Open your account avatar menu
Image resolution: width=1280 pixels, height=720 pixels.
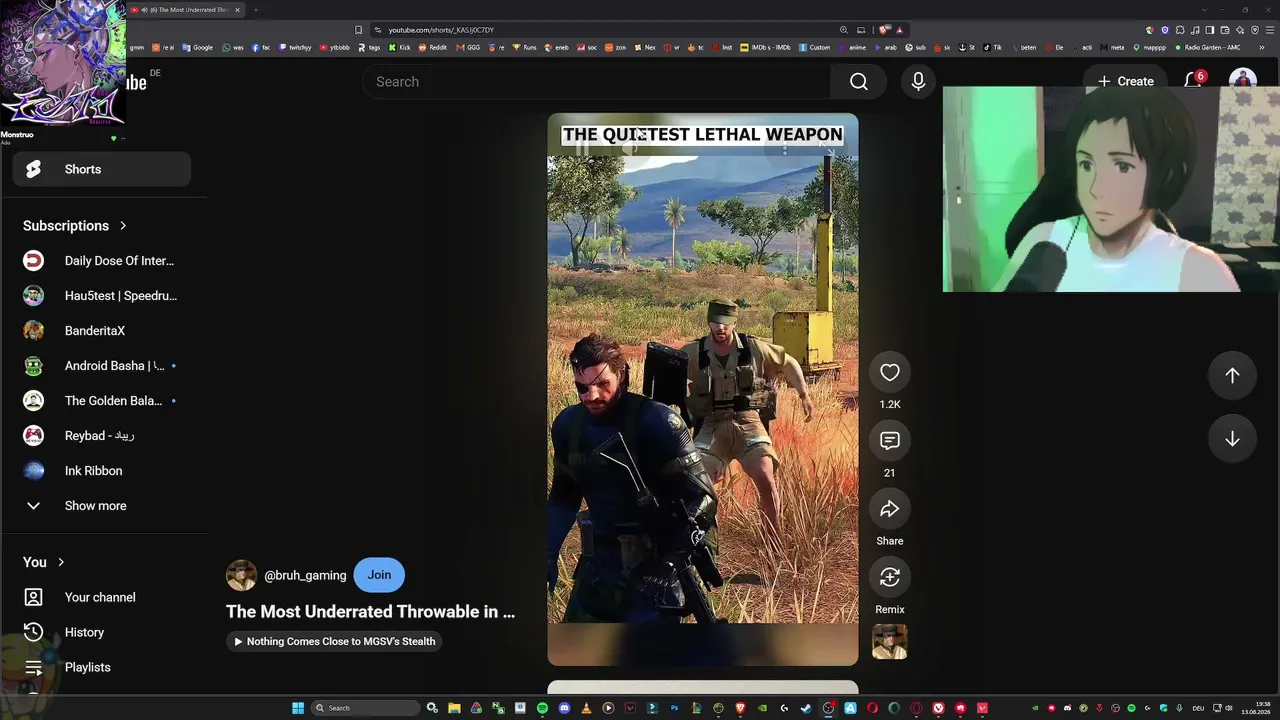pyautogui.click(x=1243, y=81)
